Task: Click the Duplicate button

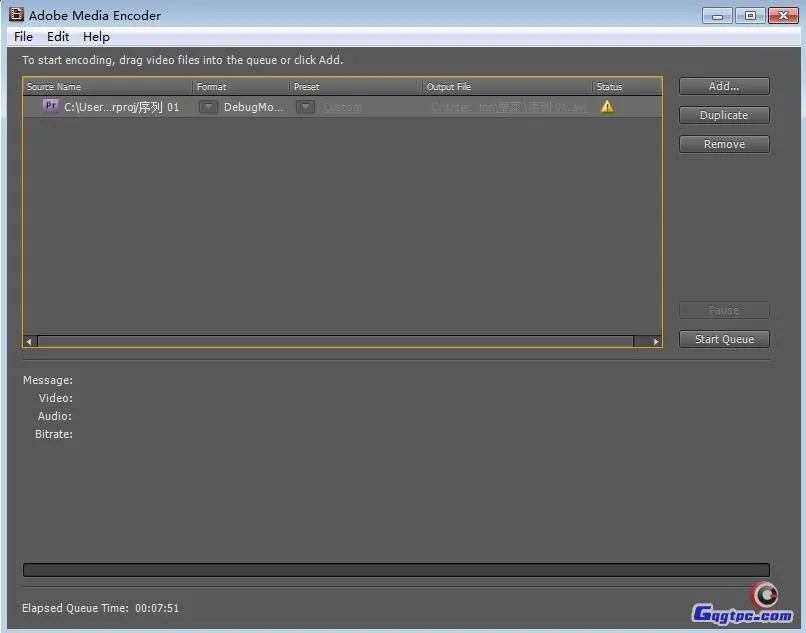Action: pyautogui.click(x=724, y=115)
